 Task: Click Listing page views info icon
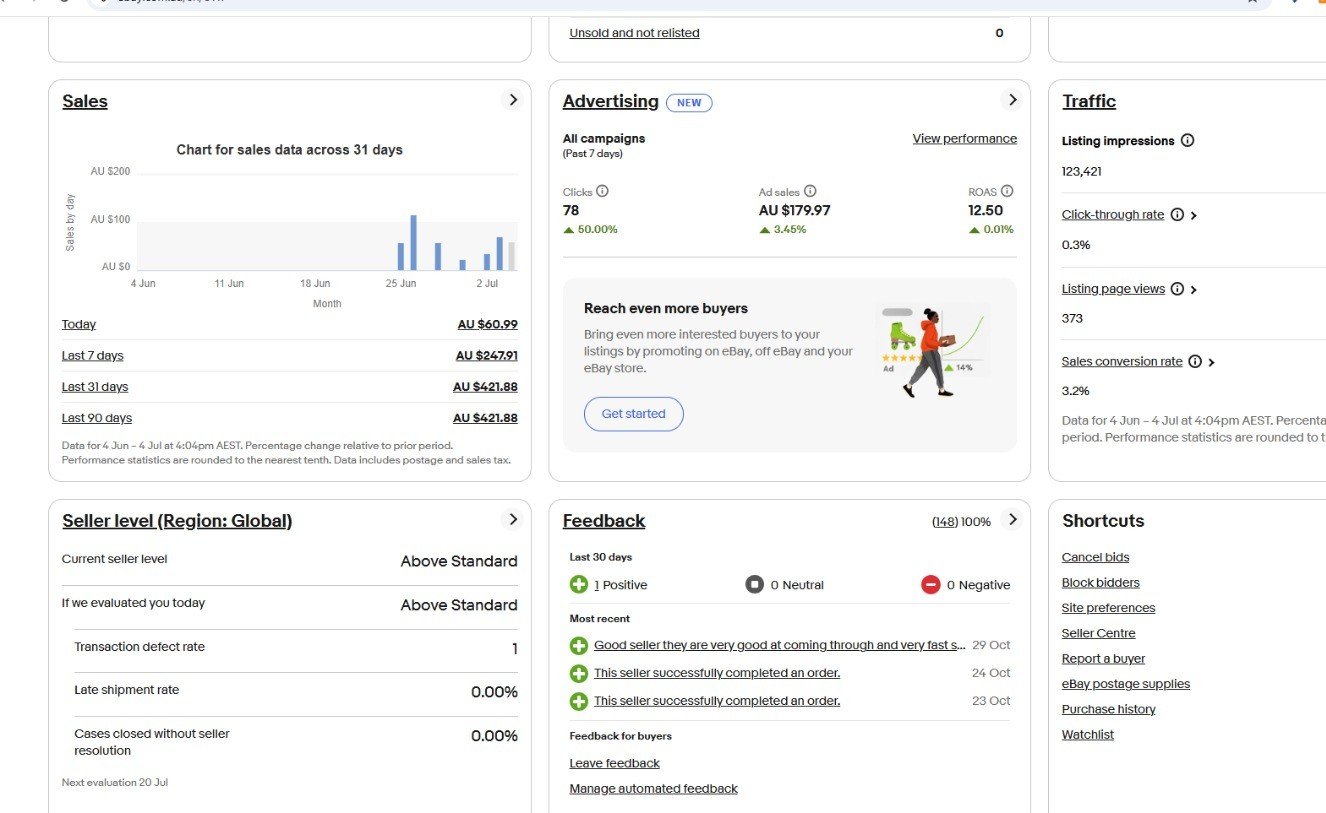1177,289
